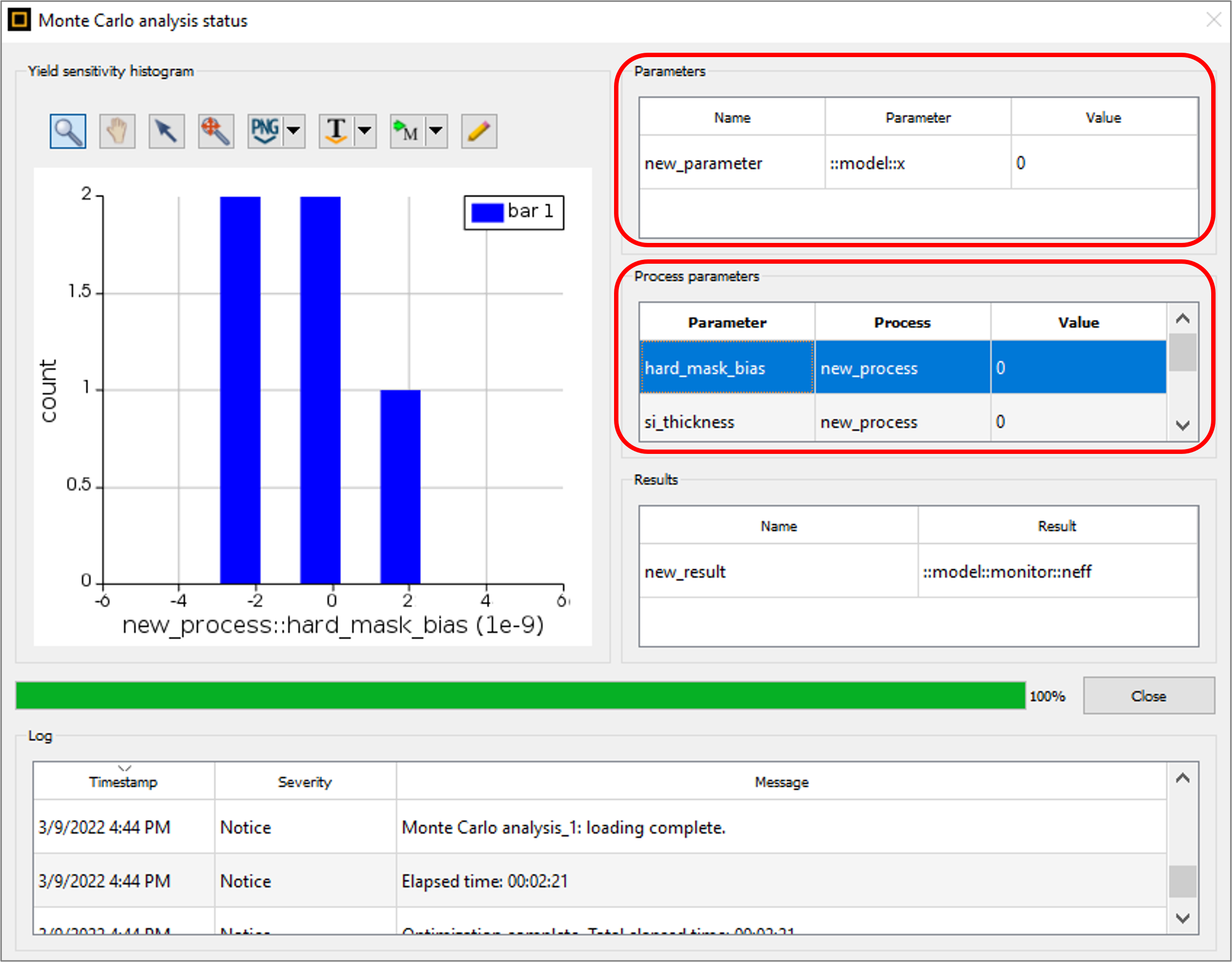Click the Log scrollbar down arrow

point(1183,918)
